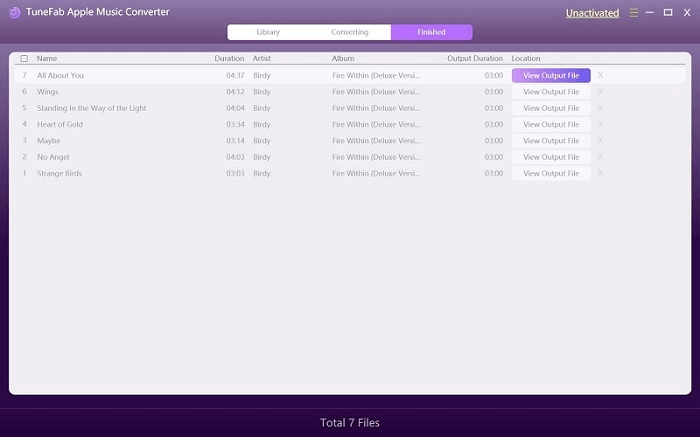View Output File for All About You
This screenshot has width=700, height=437.
tap(551, 75)
